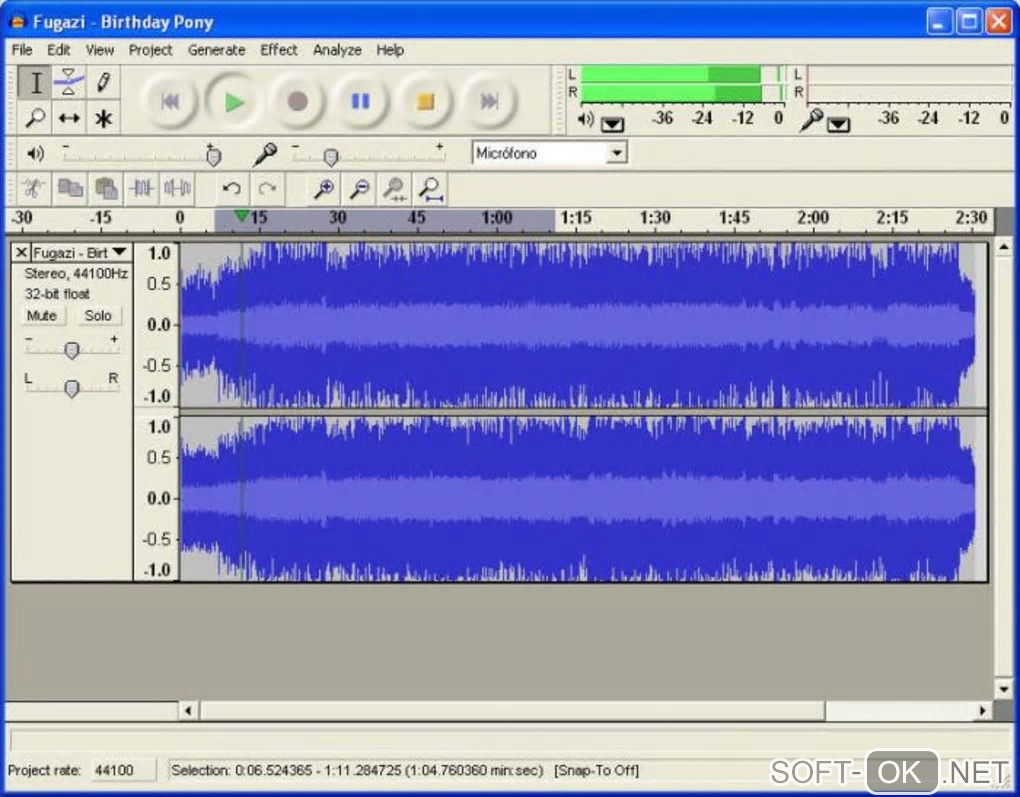This screenshot has width=1020, height=797.
Task: Mute the Fugazi track
Action: 42,315
